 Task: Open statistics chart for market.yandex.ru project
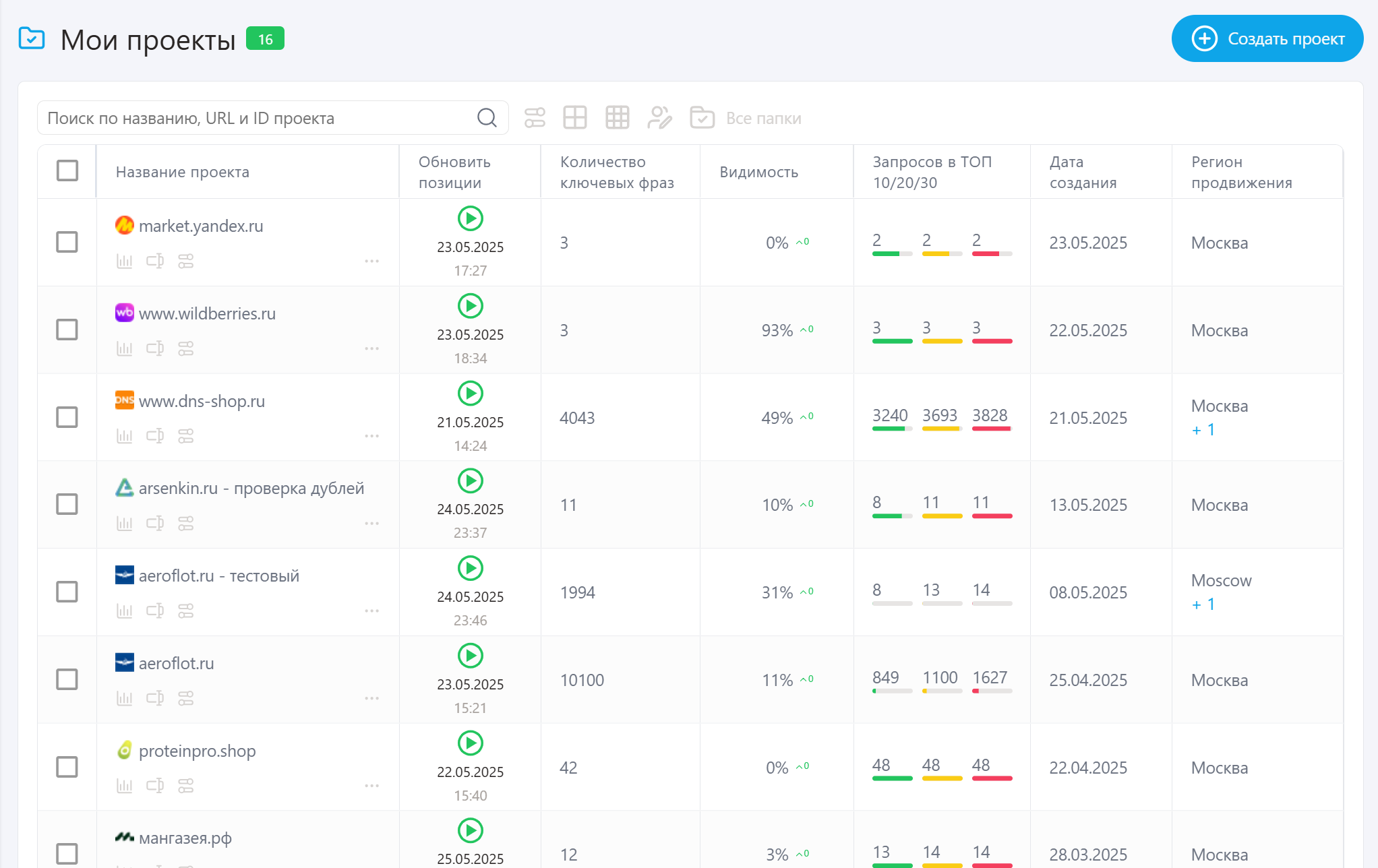pyautogui.click(x=124, y=261)
